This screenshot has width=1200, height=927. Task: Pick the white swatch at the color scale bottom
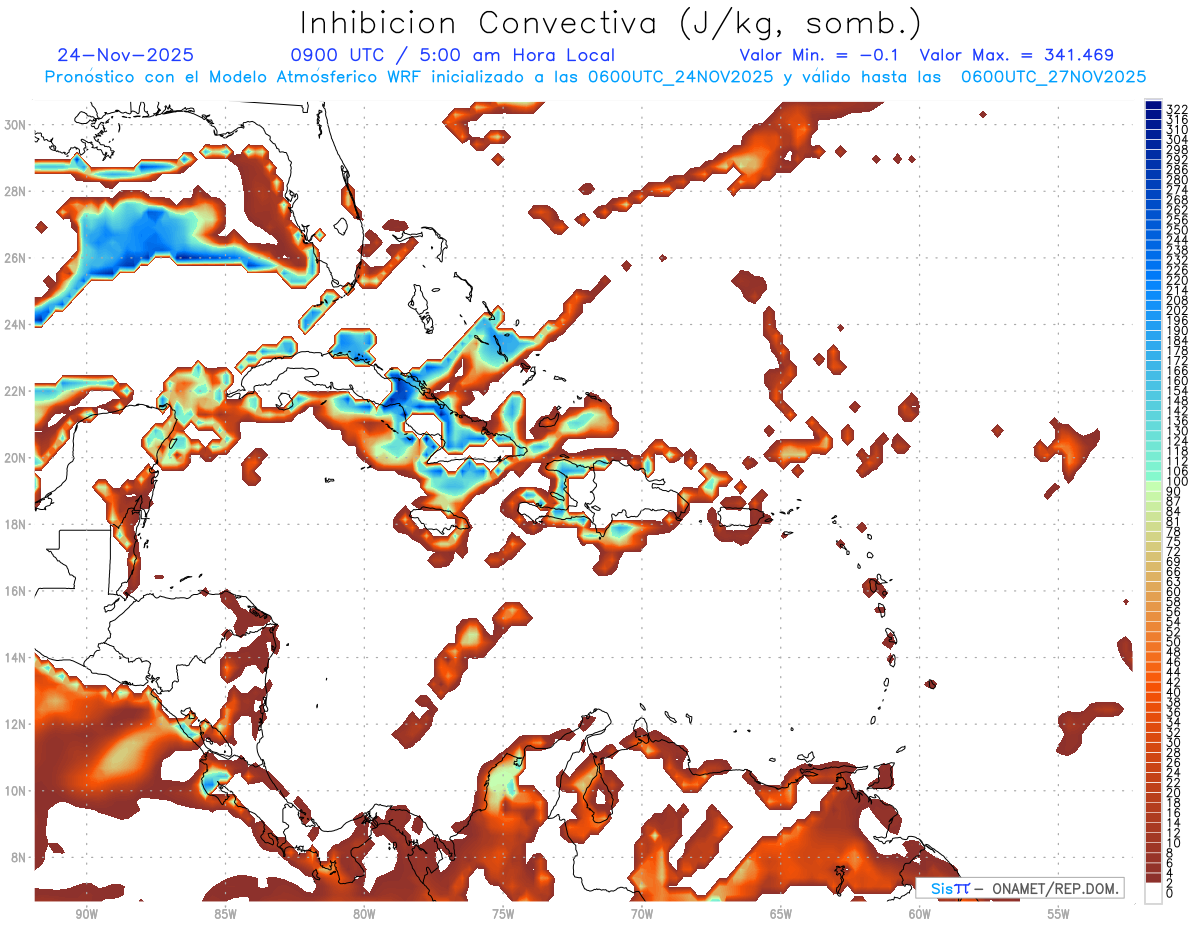coord(1153,893)
